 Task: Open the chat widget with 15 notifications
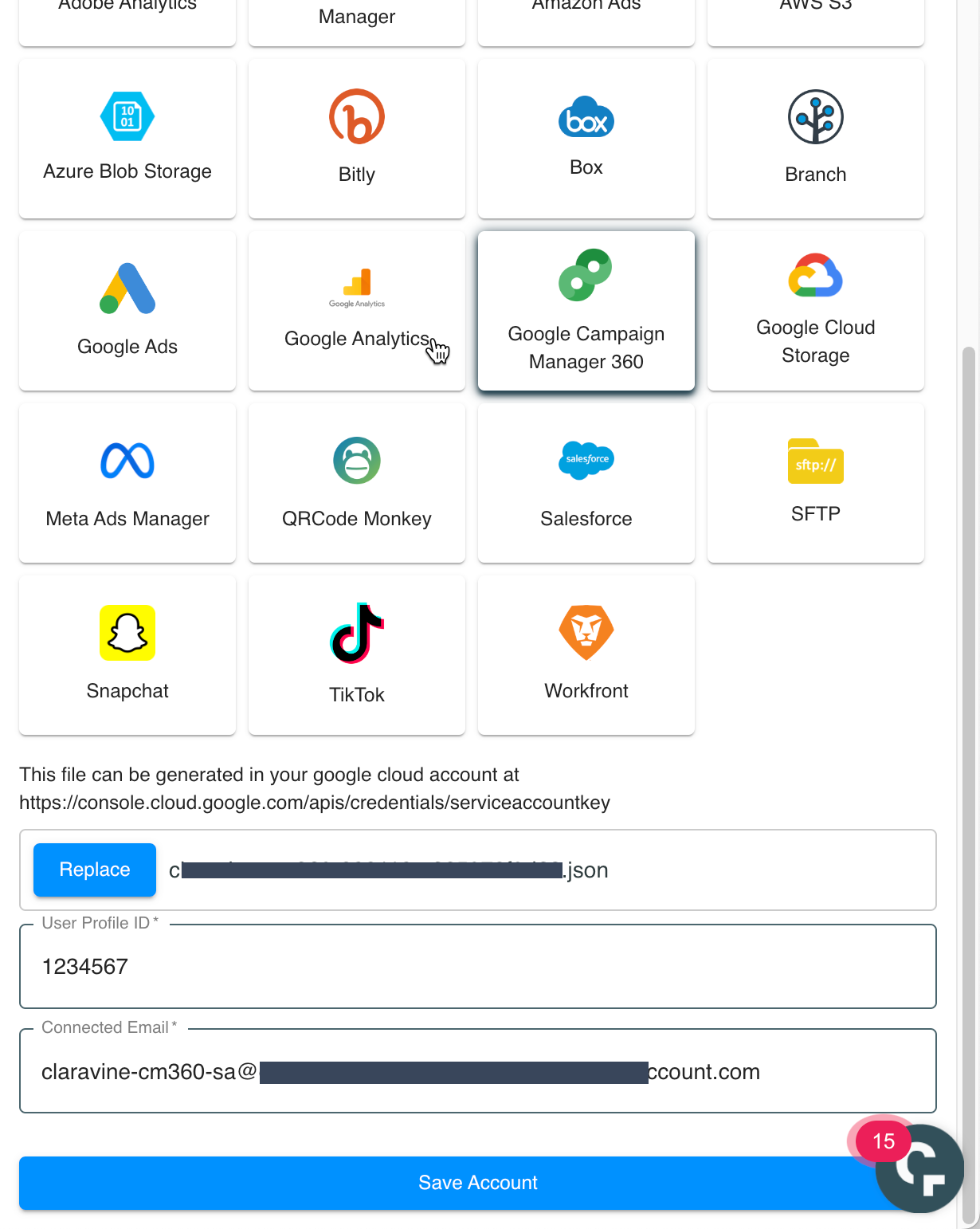[x=919, y=1168]
